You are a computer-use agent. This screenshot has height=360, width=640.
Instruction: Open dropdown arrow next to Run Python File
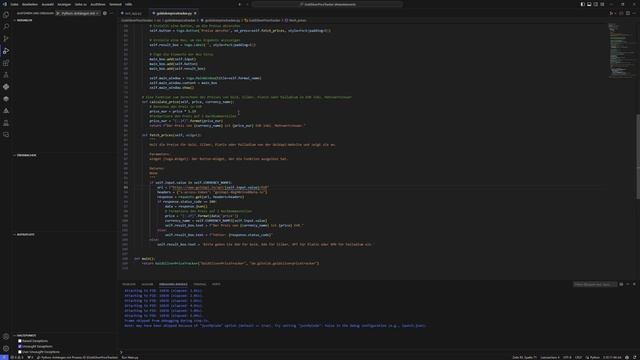[x=615, y=13]
